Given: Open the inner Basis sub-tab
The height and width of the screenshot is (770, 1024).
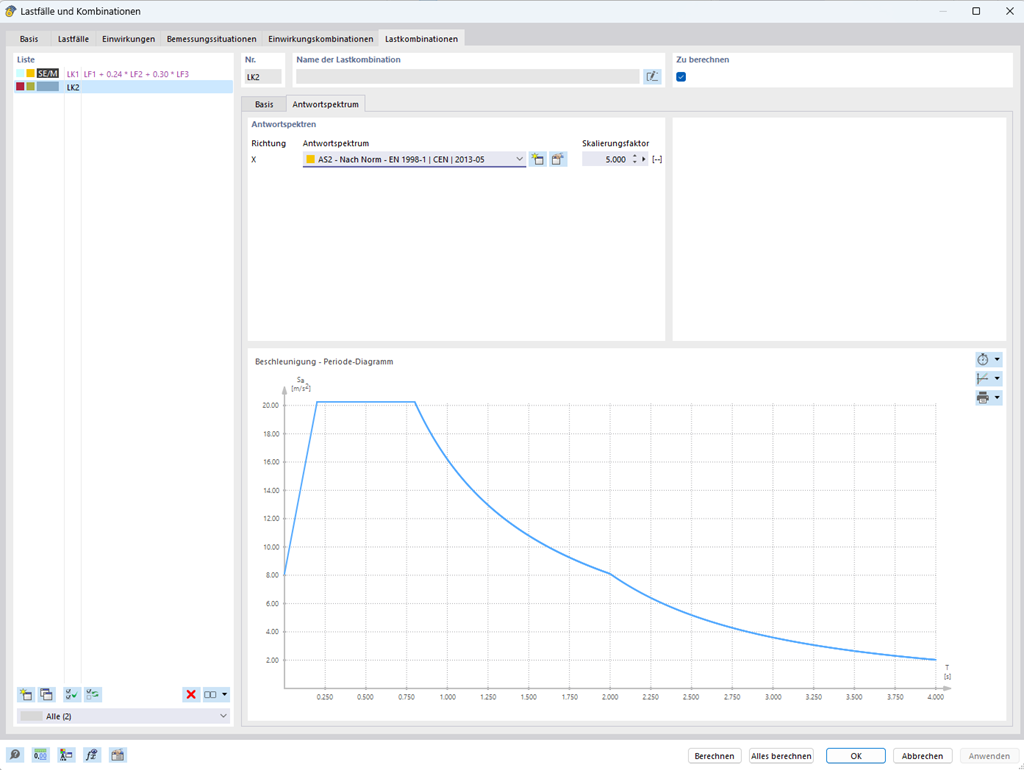Looking at the screenshot, I should [264, 104].
